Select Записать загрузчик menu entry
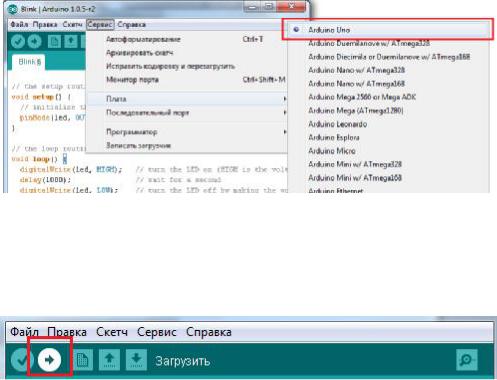This screenshot has height=380, width=497. coord(187,146)
